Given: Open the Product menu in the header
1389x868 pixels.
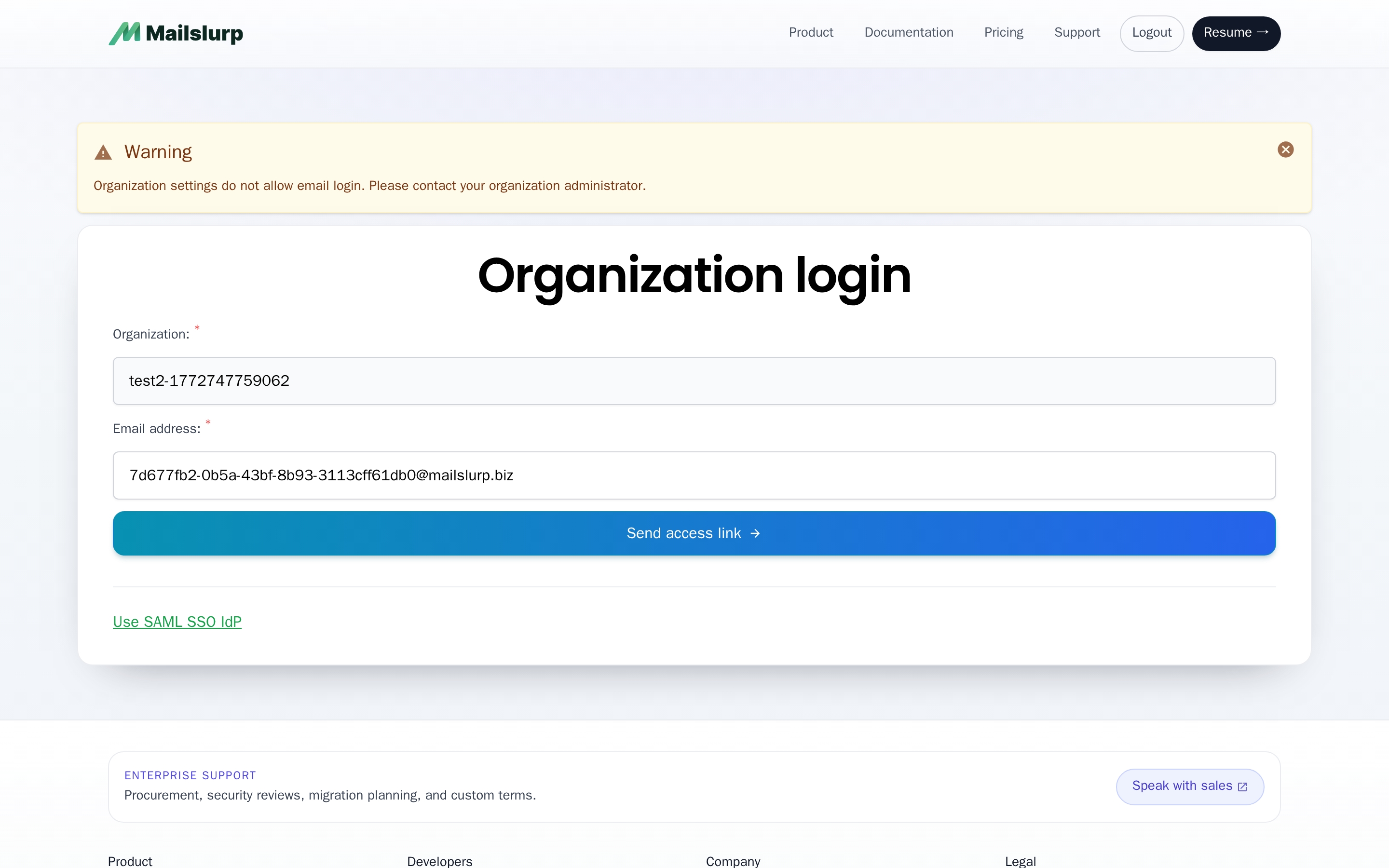Looking at the screenshot, I should 811,33.
